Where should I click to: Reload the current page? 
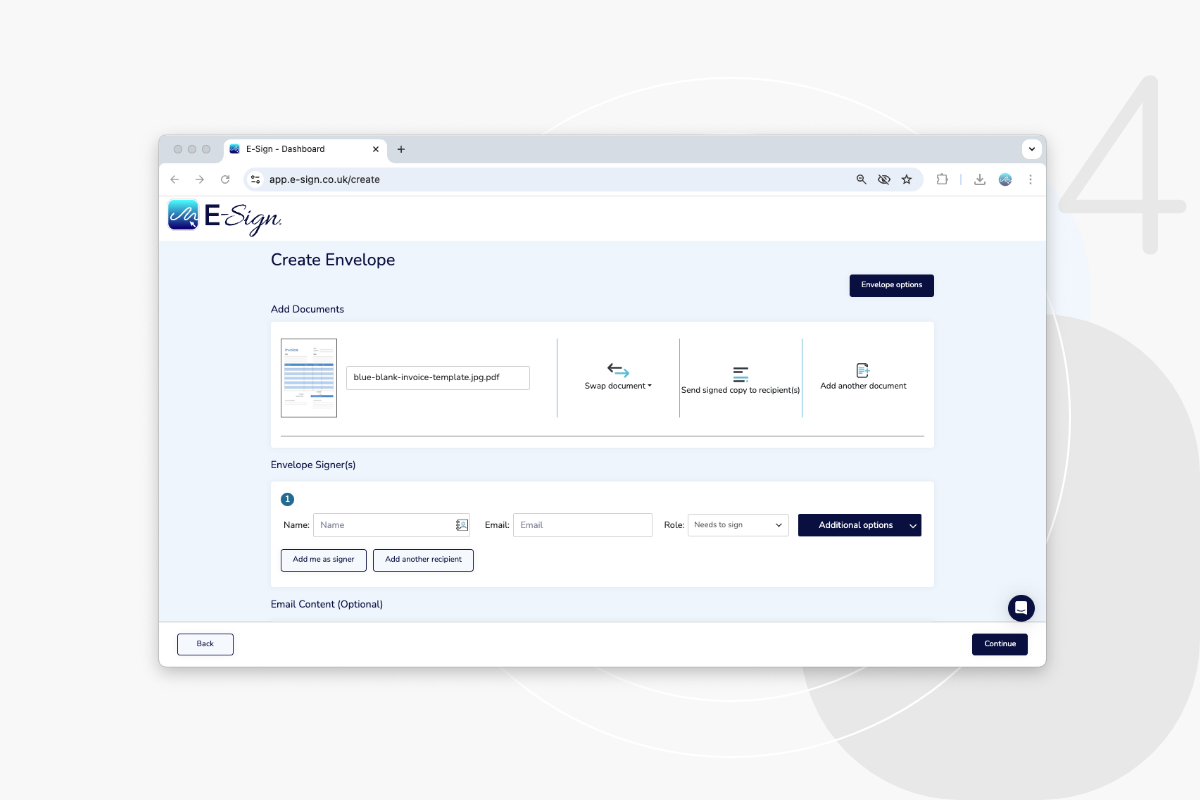pos(225,179)
